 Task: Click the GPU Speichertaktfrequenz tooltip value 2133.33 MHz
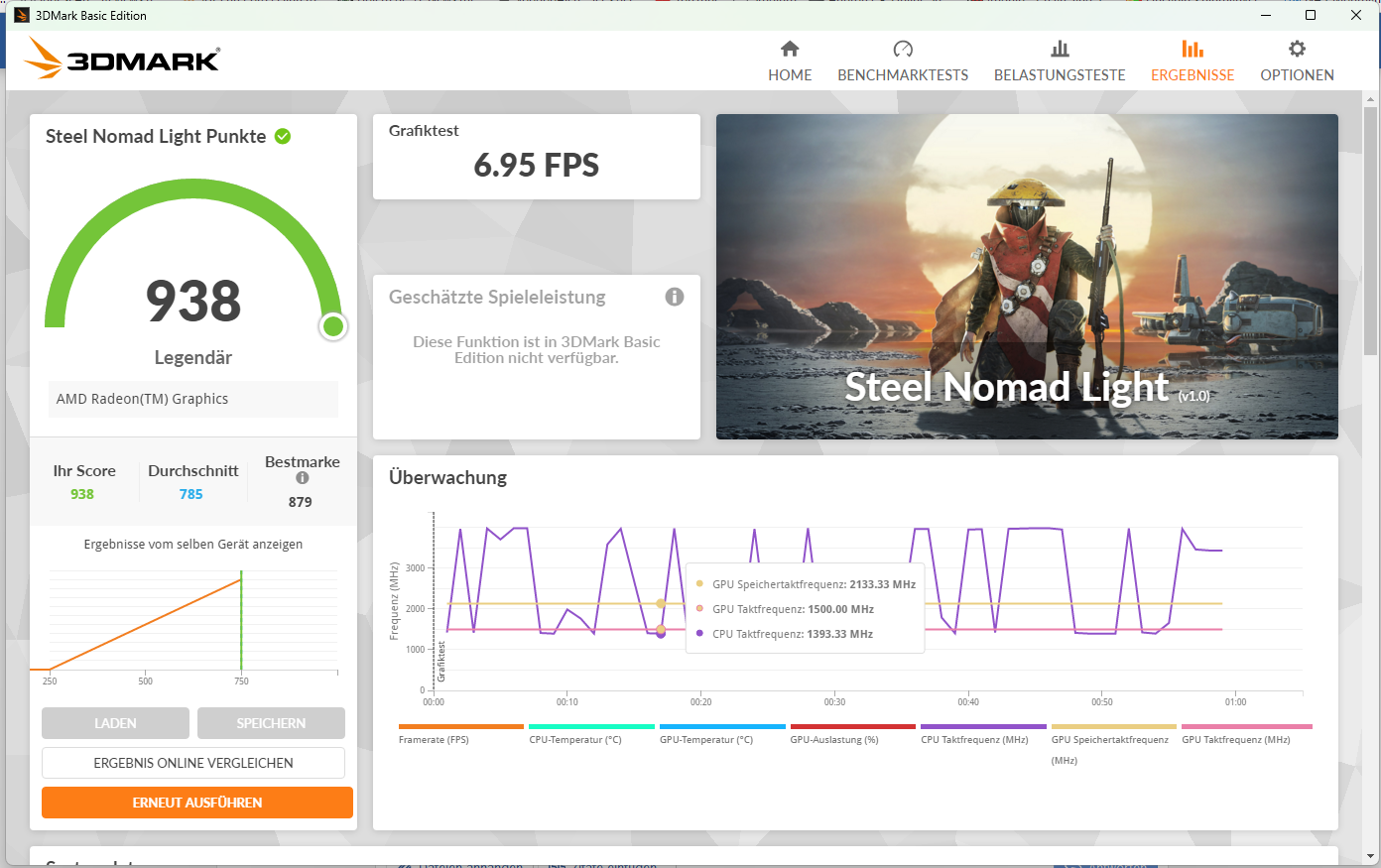click(882, 584)
